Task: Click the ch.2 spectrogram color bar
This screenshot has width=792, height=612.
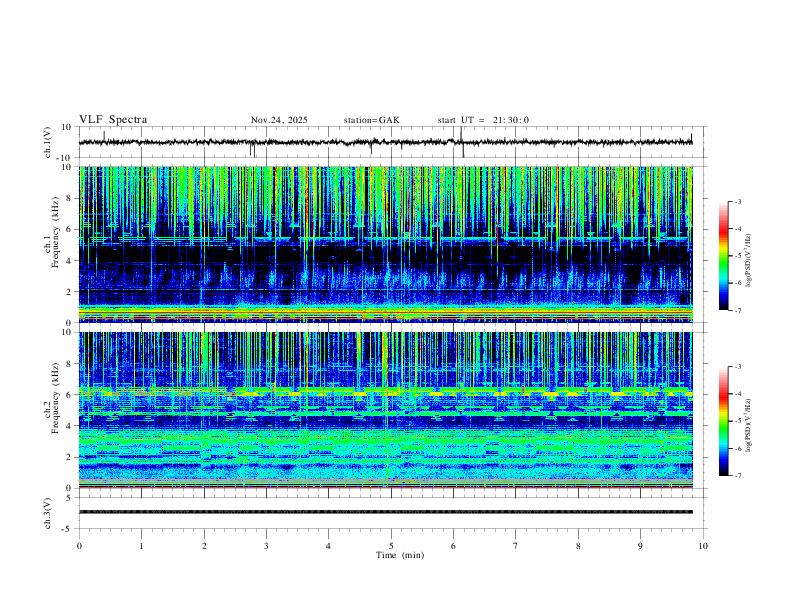Action: tap(723, 421)
